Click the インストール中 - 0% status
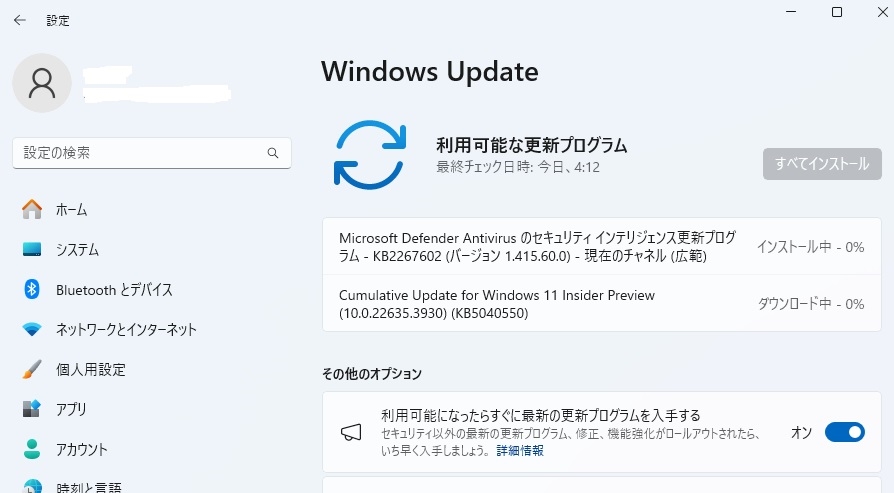The height and width of the screenshot is (493, 894). coord(810,247)
